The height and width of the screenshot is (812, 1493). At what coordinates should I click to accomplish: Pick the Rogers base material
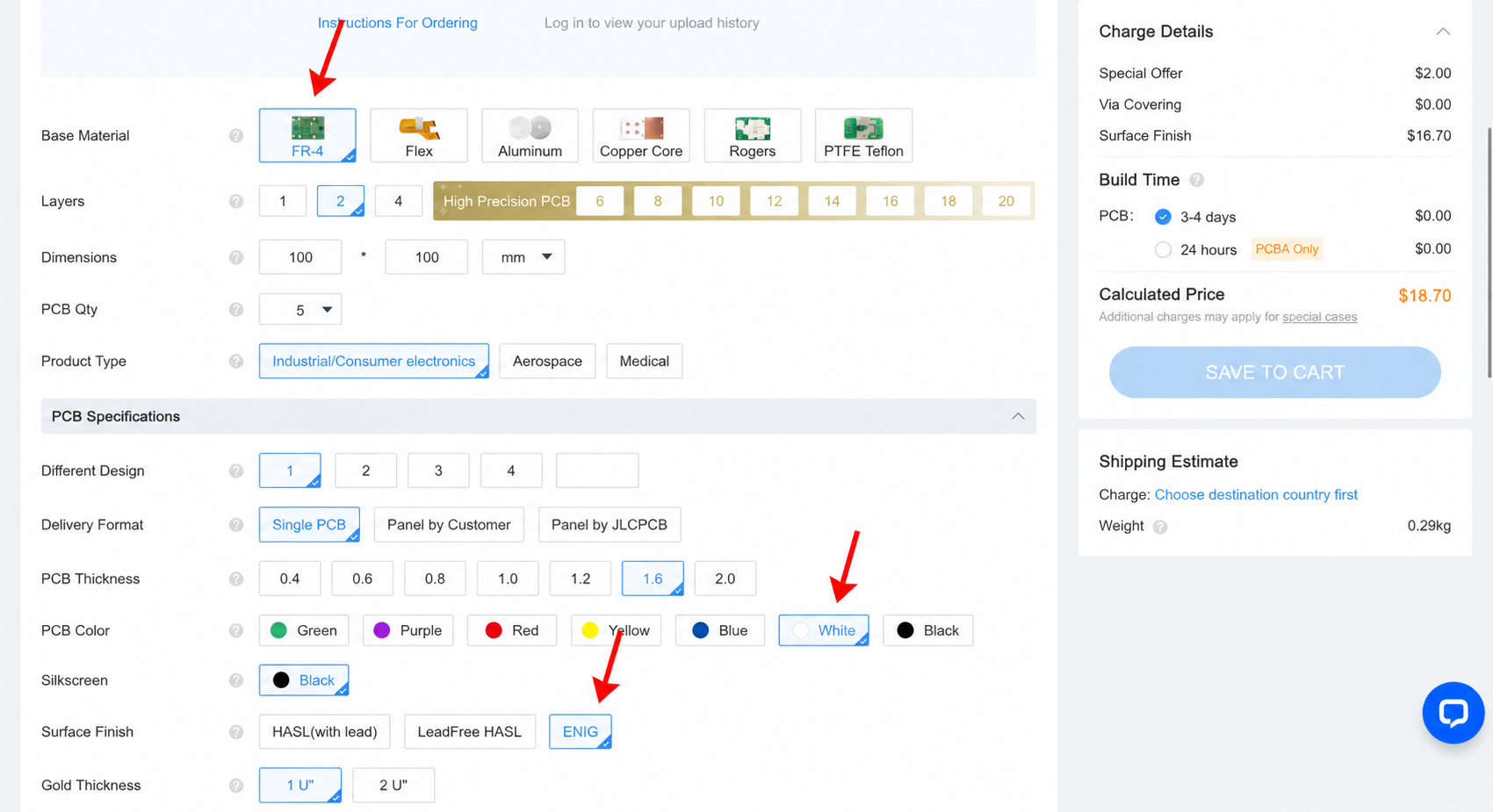tap(752, 135)
